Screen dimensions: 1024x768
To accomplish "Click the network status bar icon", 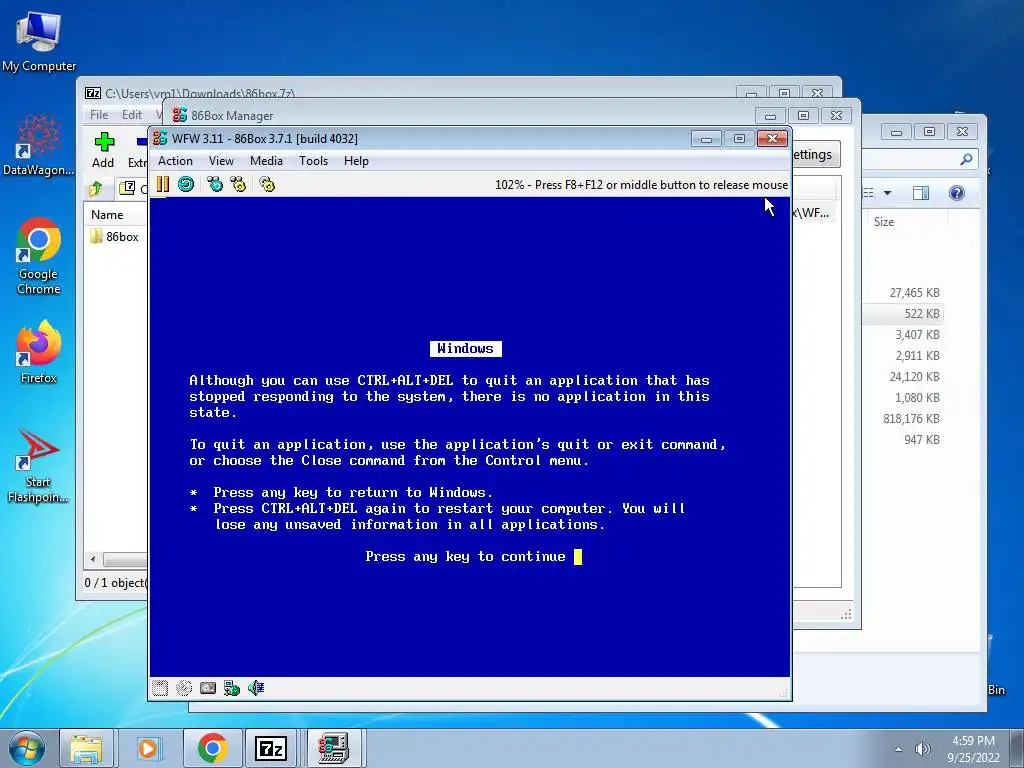I will [232, 688].
